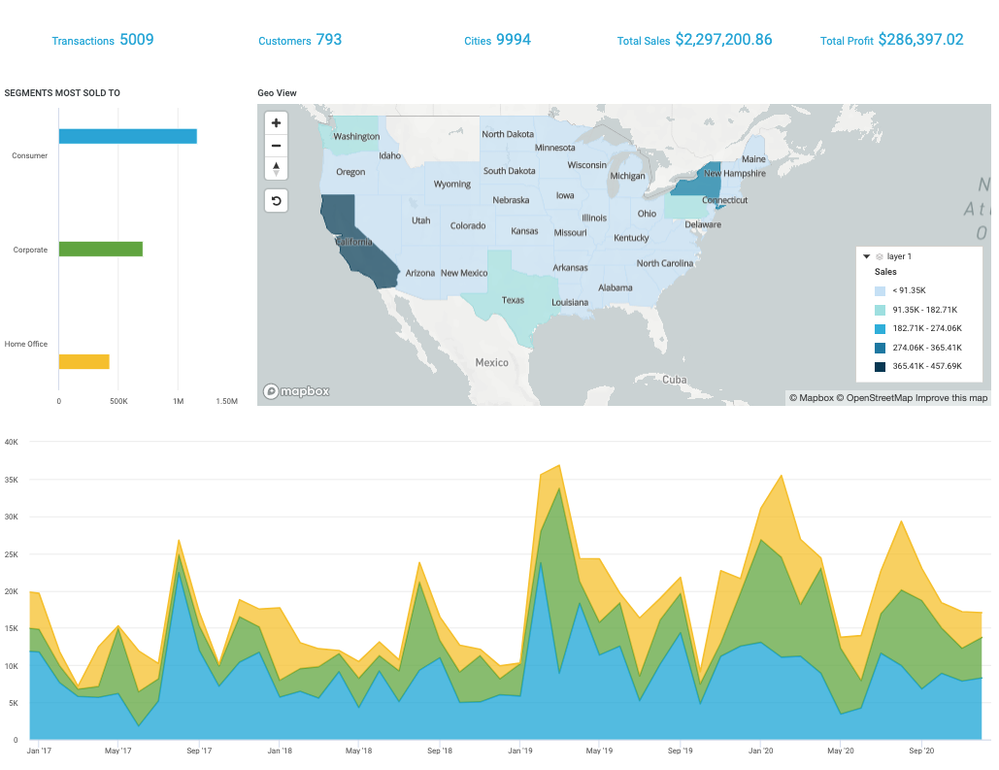Viewport: 999px width, 770px height.
Task: Select the blue Consumer segment bar
Action: tap(127, 137)
